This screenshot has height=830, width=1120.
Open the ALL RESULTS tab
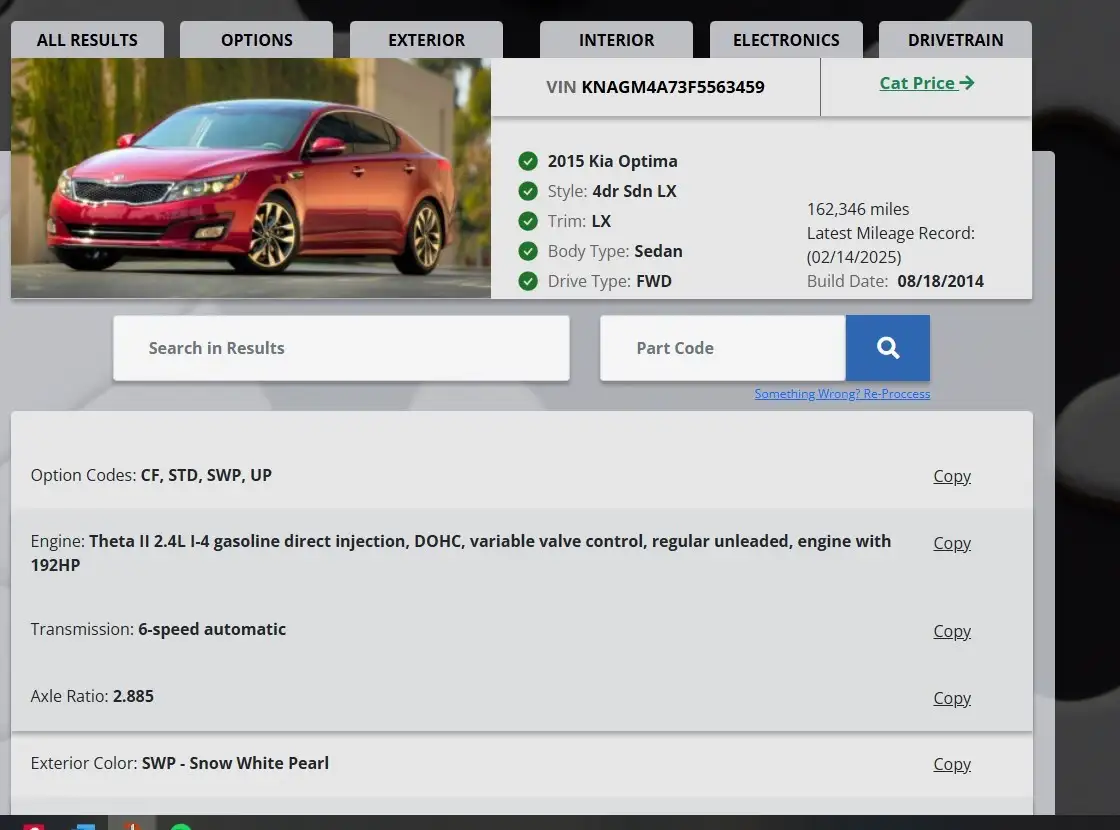[87, 40]
